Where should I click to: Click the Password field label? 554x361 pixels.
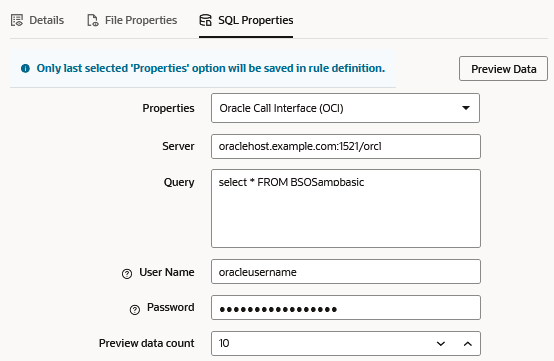coord(171,307)
